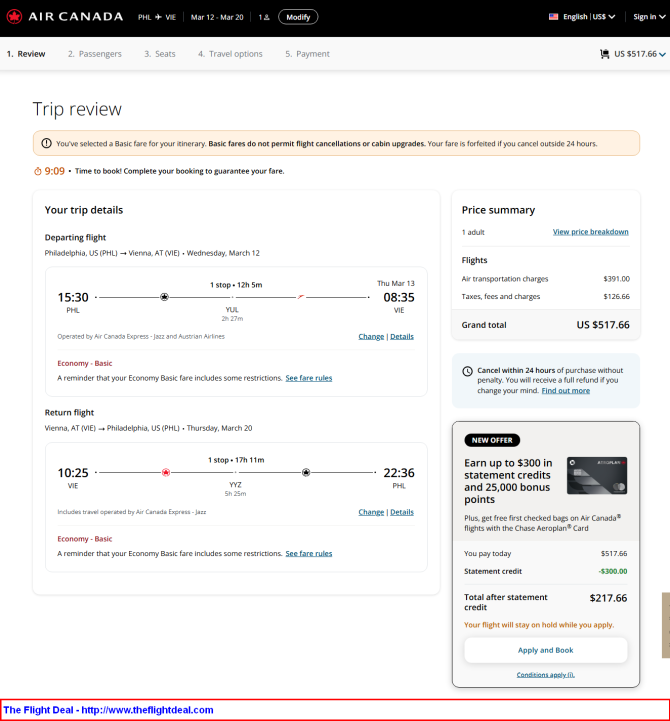Click the US flag icon by English
The height and width of the screenshot is (721, 670).
553,17
